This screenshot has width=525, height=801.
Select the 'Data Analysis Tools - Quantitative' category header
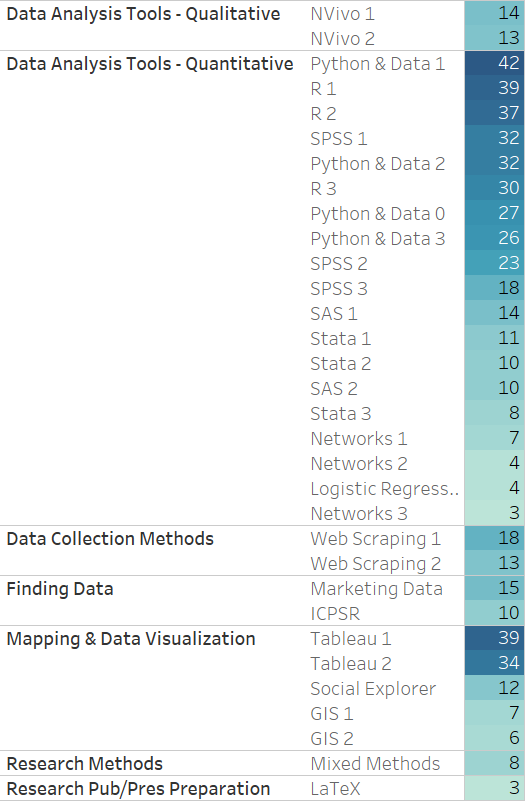pos(150,64)
